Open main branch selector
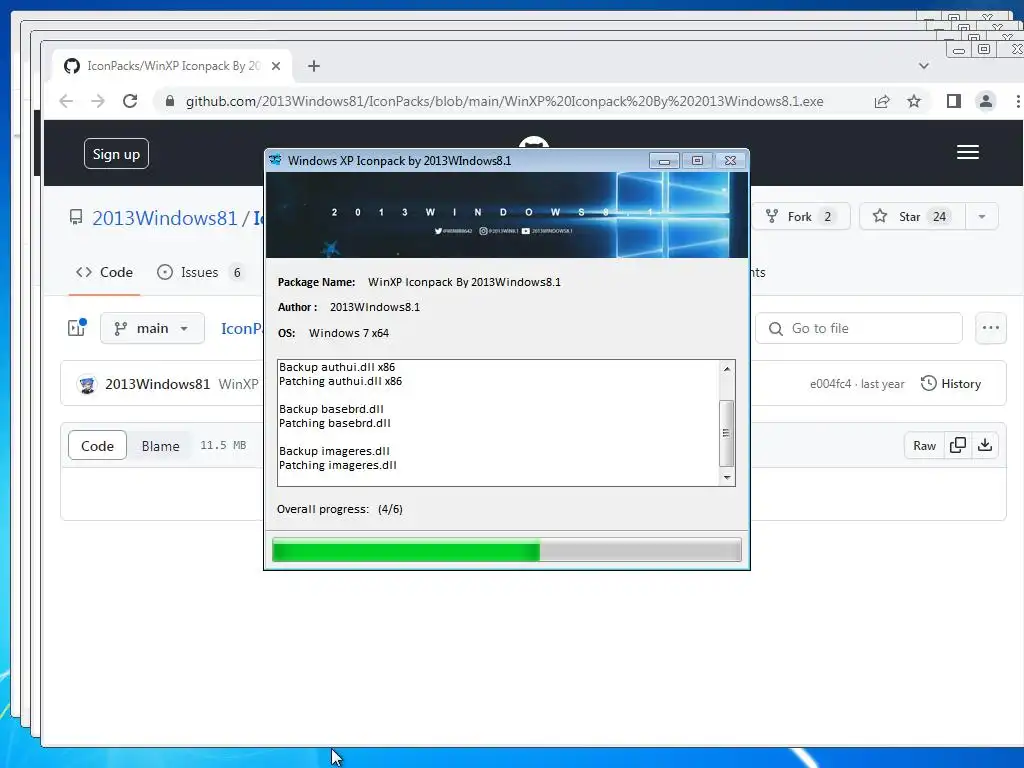The image size is (1024, 768). [x=152, y=328]
